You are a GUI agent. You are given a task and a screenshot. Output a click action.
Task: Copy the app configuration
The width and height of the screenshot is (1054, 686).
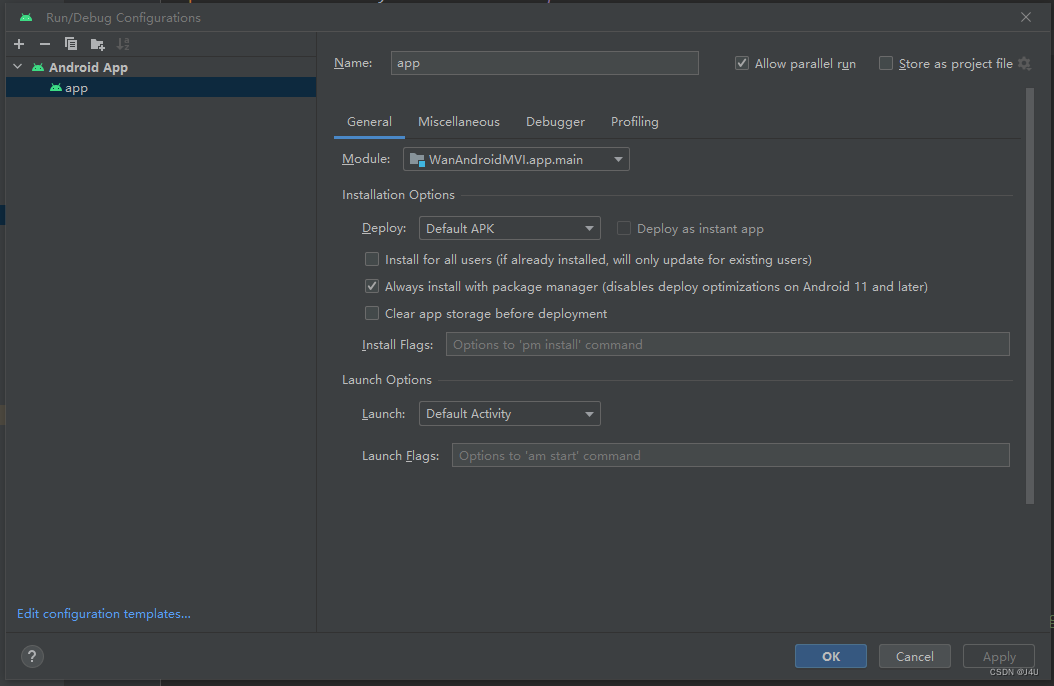pos(70,43)
